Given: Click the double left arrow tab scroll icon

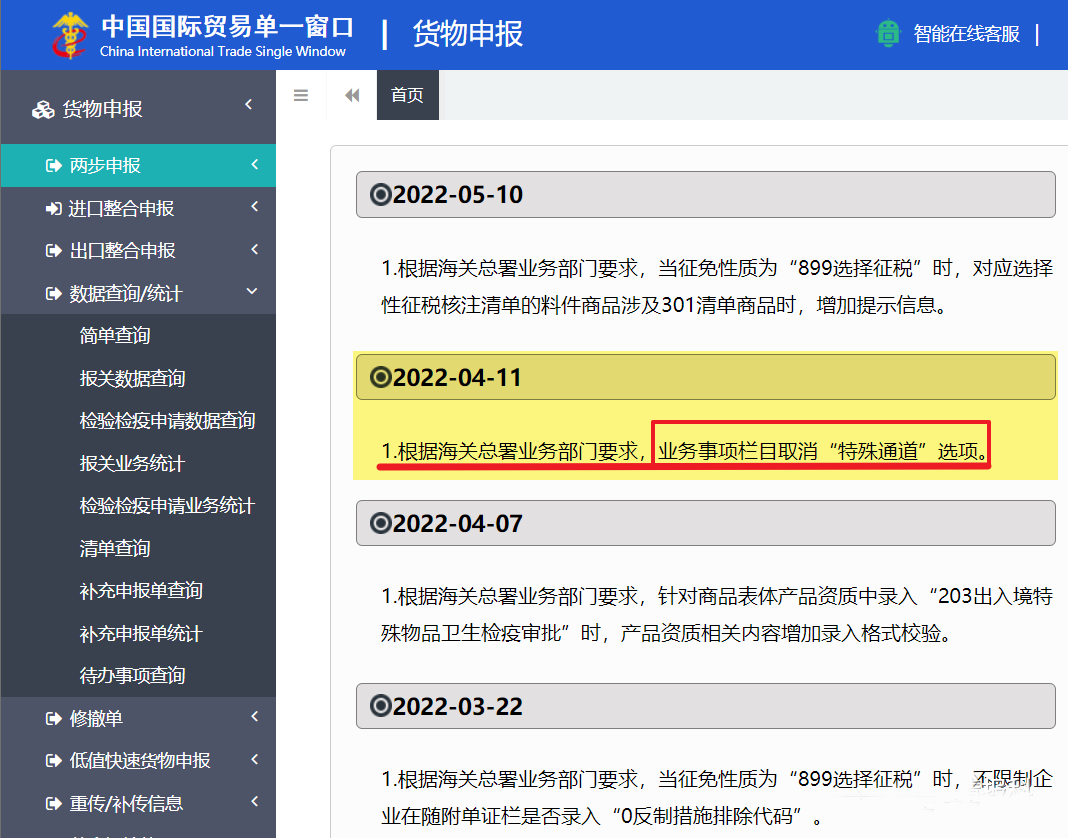Looking at the screenshot, I should [x=352, y=96].
